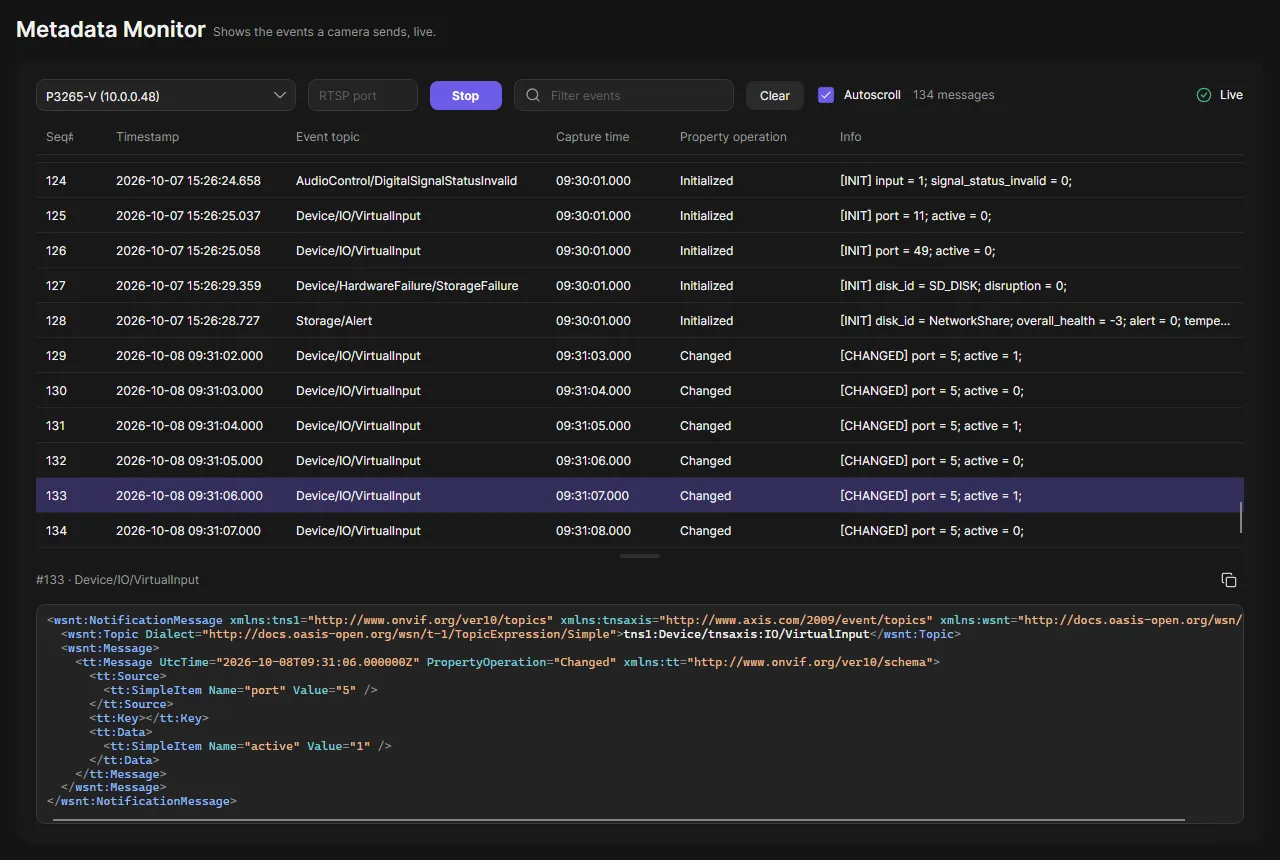Select the Device/HardwareFailure/StorageFailure row
The image size is (1280, 860).
click(640, 286)
